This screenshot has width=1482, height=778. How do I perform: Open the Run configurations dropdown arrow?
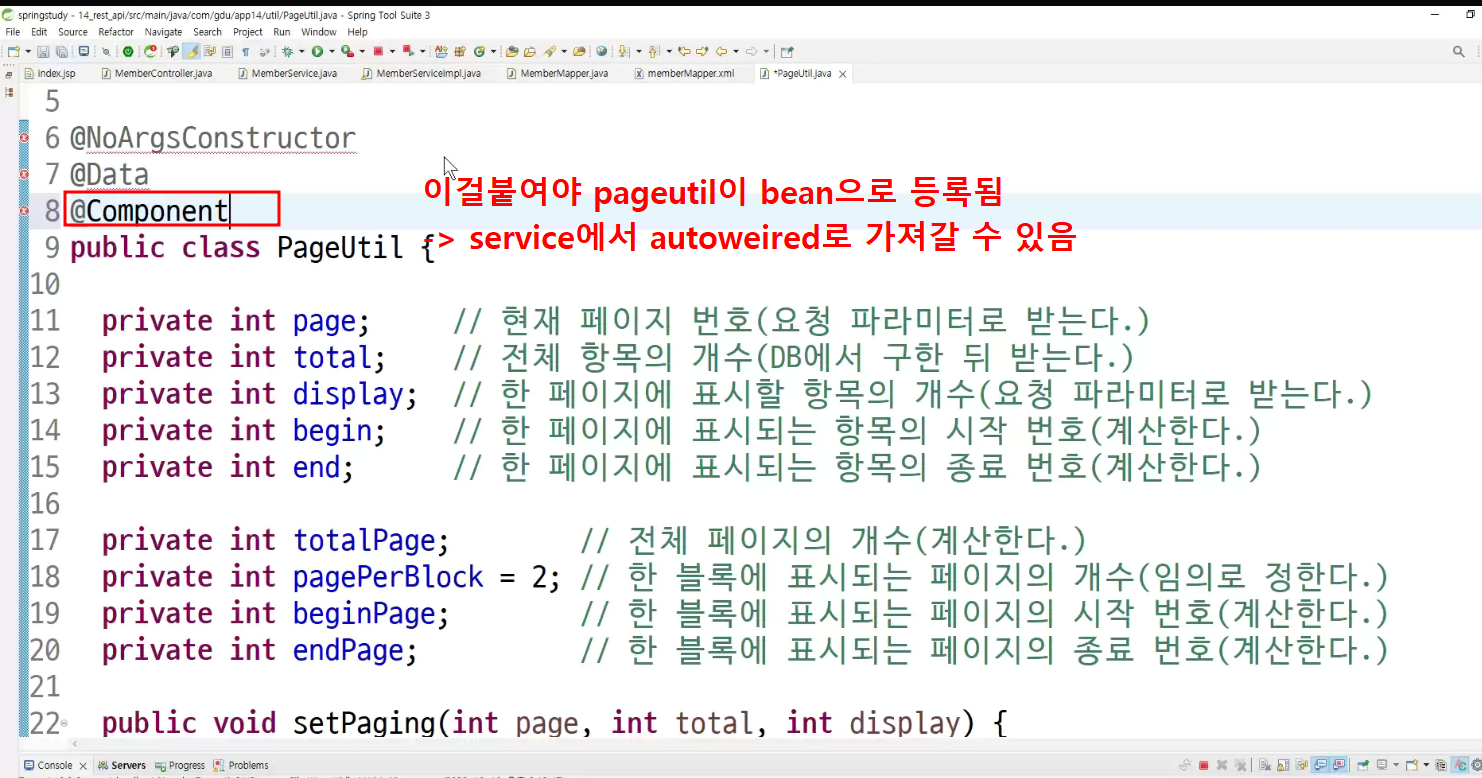tap(332, 51)
